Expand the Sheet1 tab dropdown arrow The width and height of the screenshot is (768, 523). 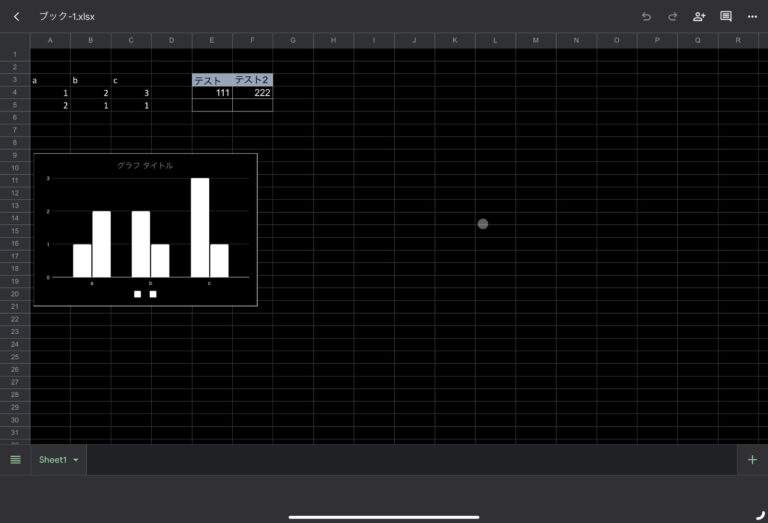coord(76,460)
